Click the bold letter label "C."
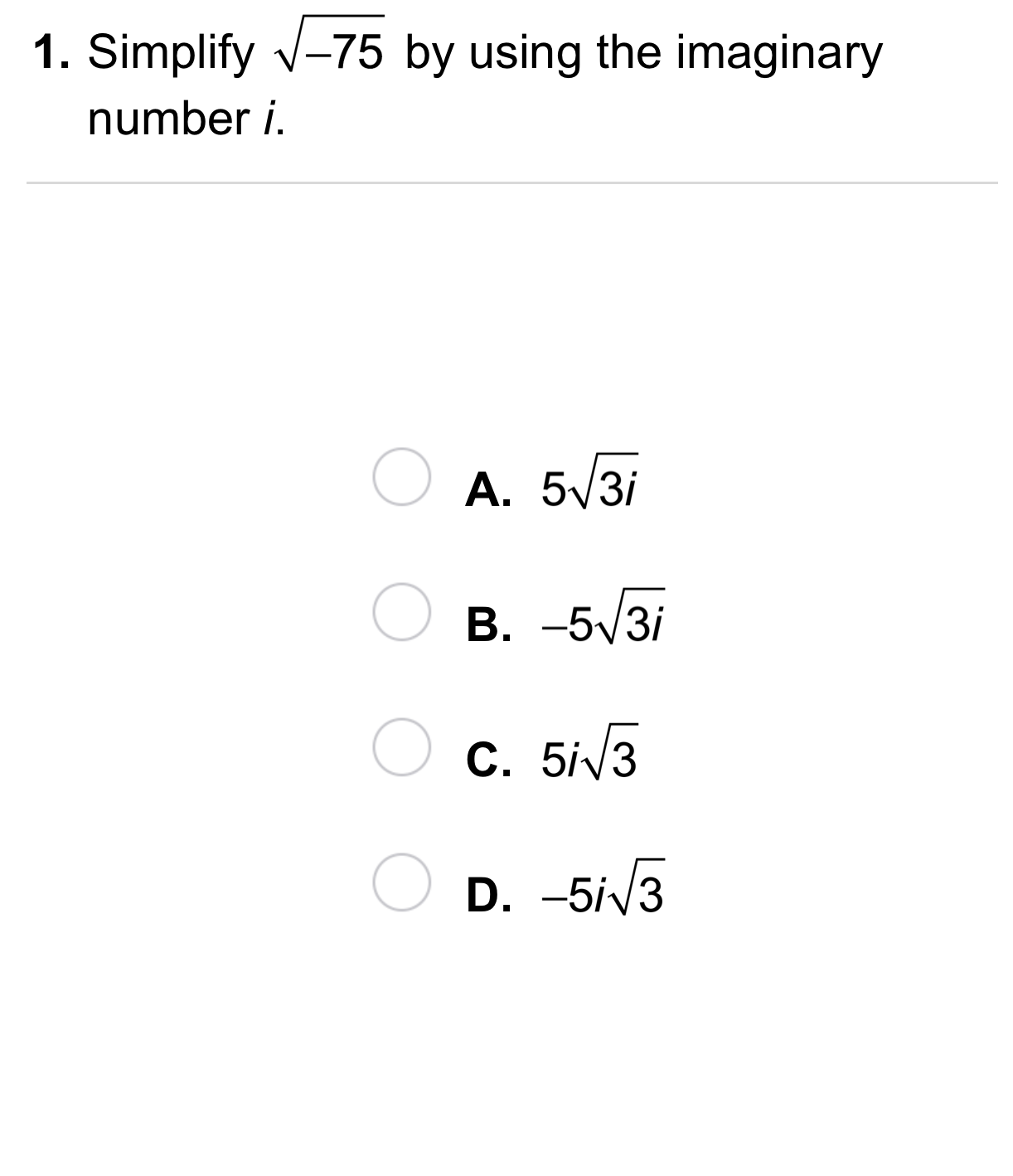This screenshot has width=1013, height=1176. point(488,760)
